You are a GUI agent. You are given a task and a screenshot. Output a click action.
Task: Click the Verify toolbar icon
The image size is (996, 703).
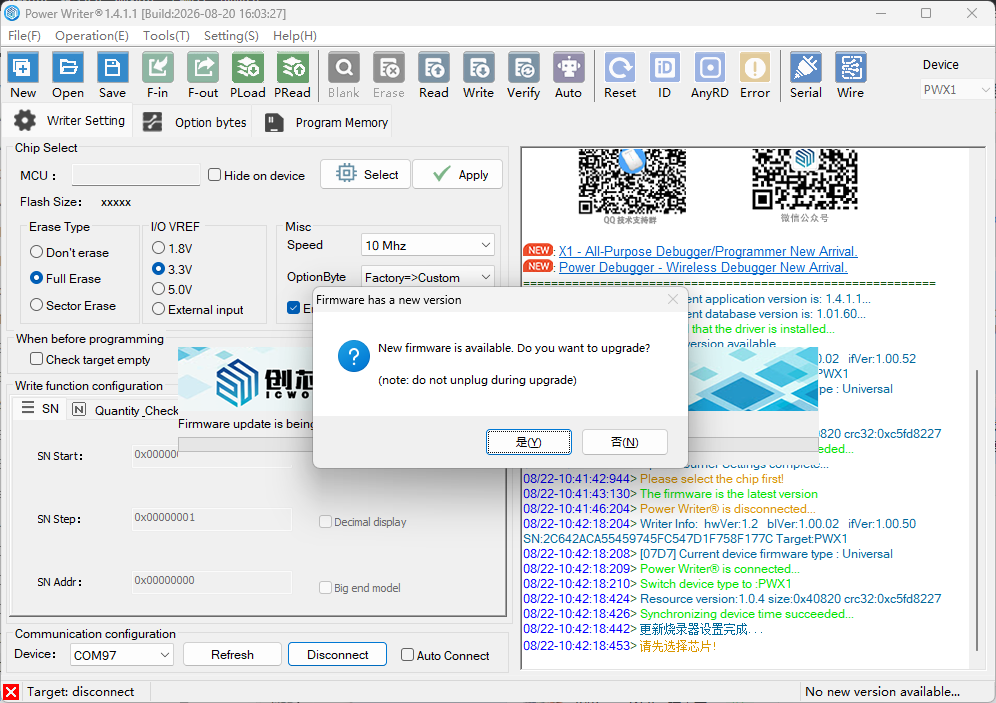click(523, 68)
